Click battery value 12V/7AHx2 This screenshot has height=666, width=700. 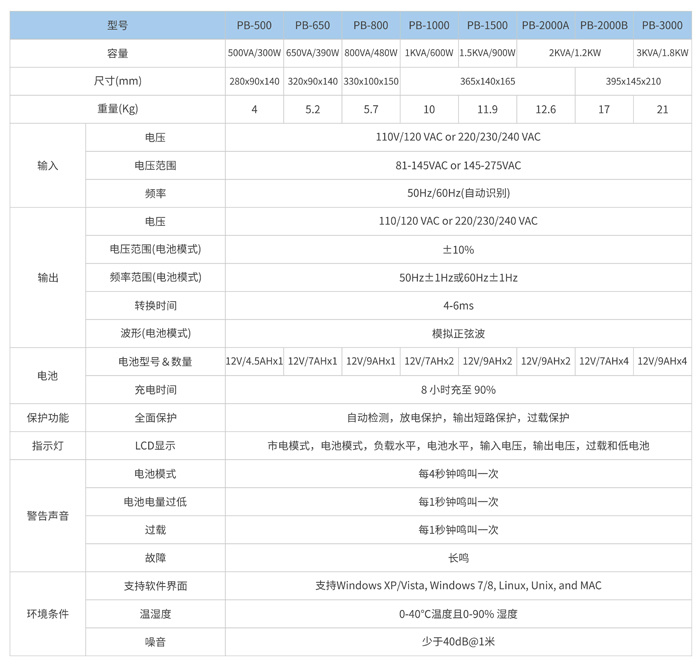429,361
